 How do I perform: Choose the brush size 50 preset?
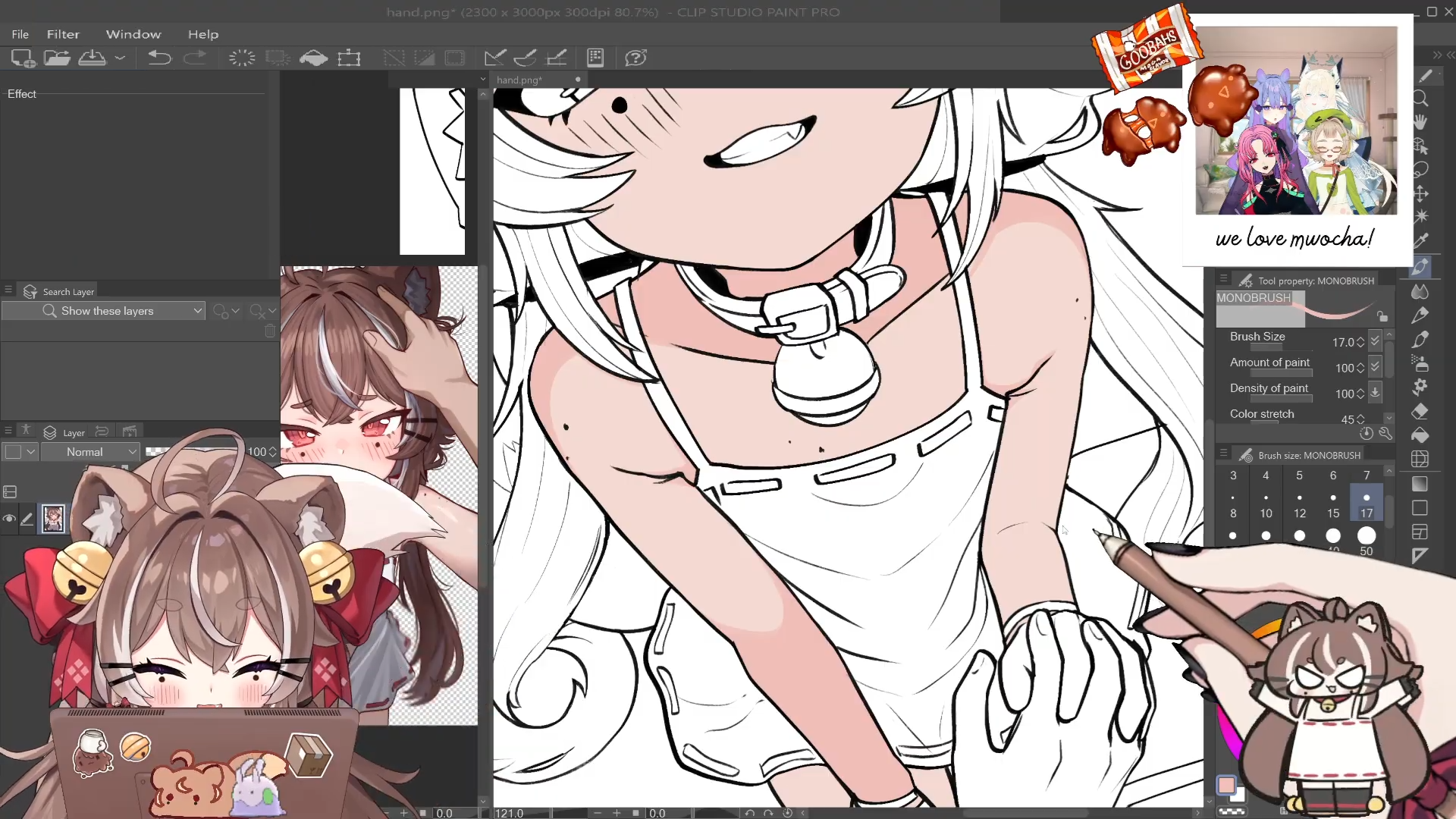tap(1367, 537)
